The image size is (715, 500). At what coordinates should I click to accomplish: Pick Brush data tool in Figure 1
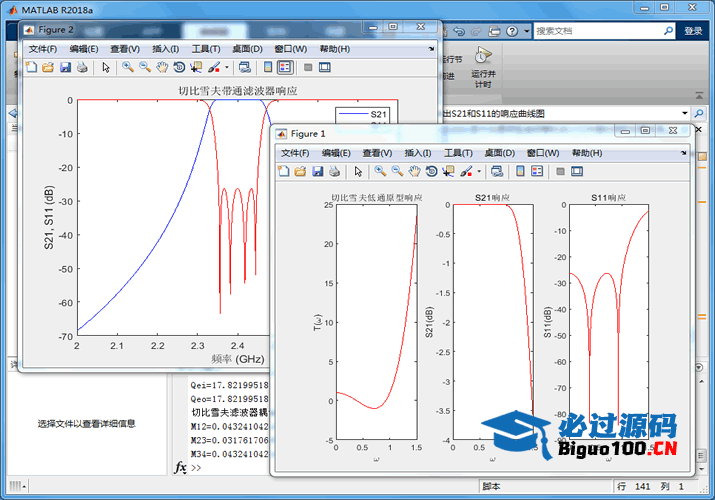coord(466,171)
